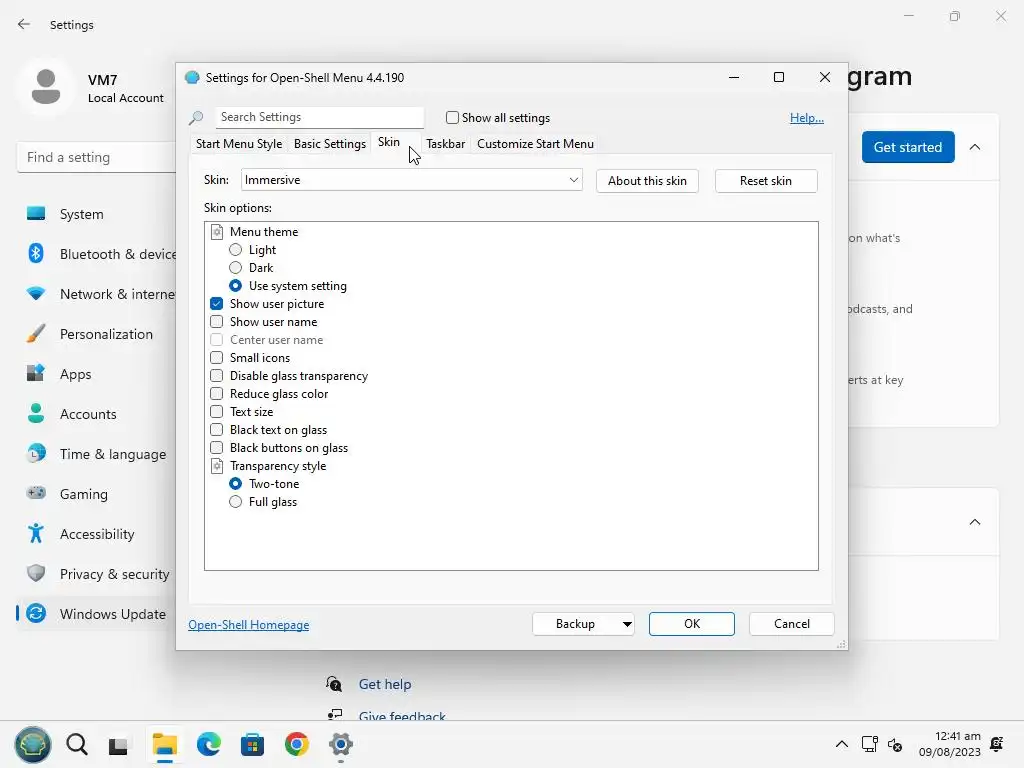Viewport: 1024px width, 768px height.
Task: Uncheck Show user picture
Action: point(216,304)
